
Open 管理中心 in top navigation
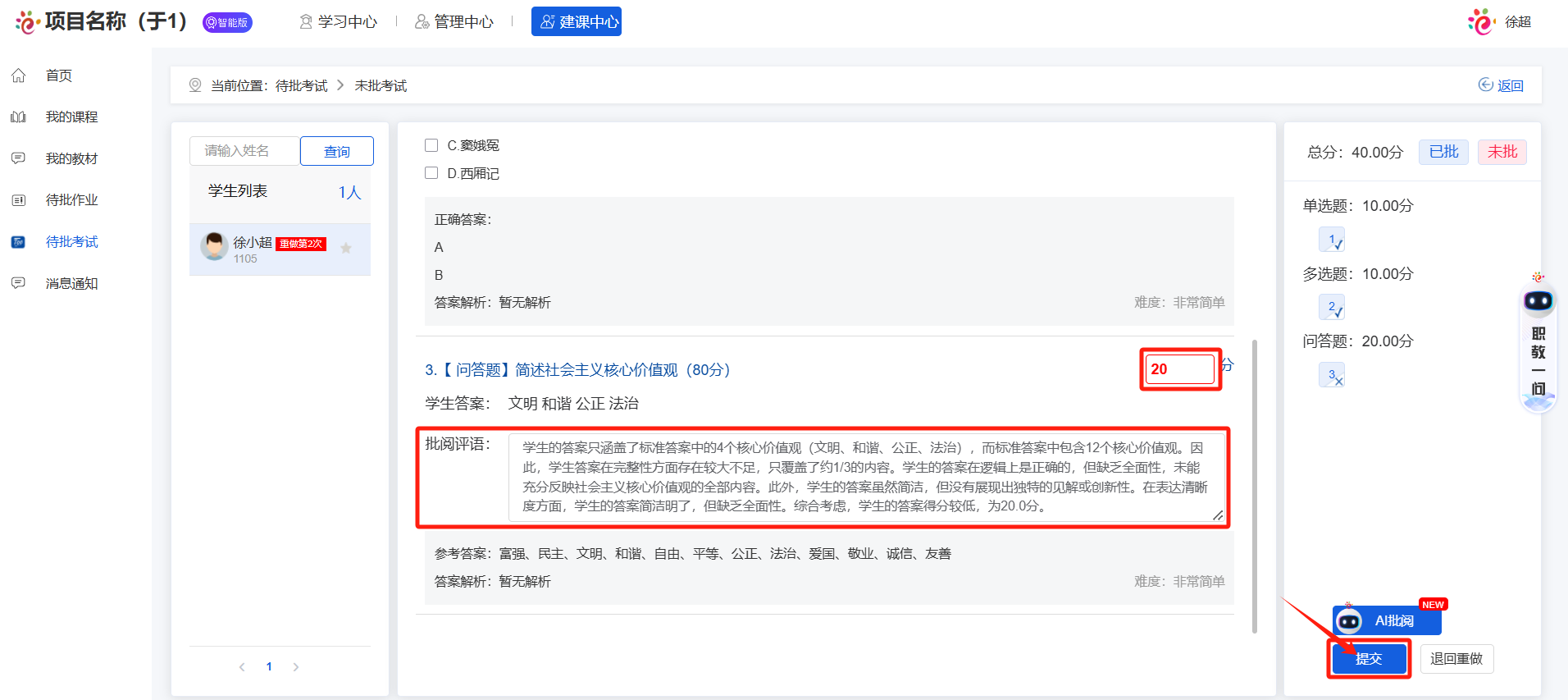pyautogui.click(x=454, y=22)
